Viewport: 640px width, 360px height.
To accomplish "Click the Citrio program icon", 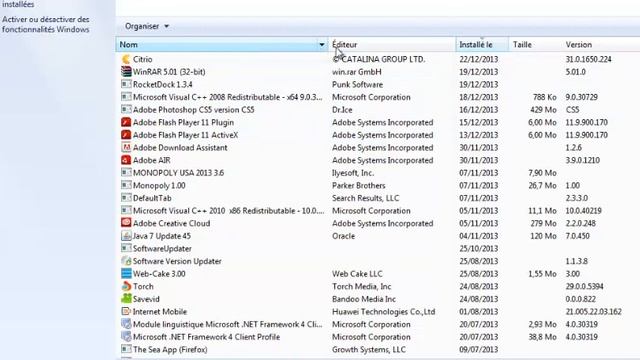I will [126, 59].
